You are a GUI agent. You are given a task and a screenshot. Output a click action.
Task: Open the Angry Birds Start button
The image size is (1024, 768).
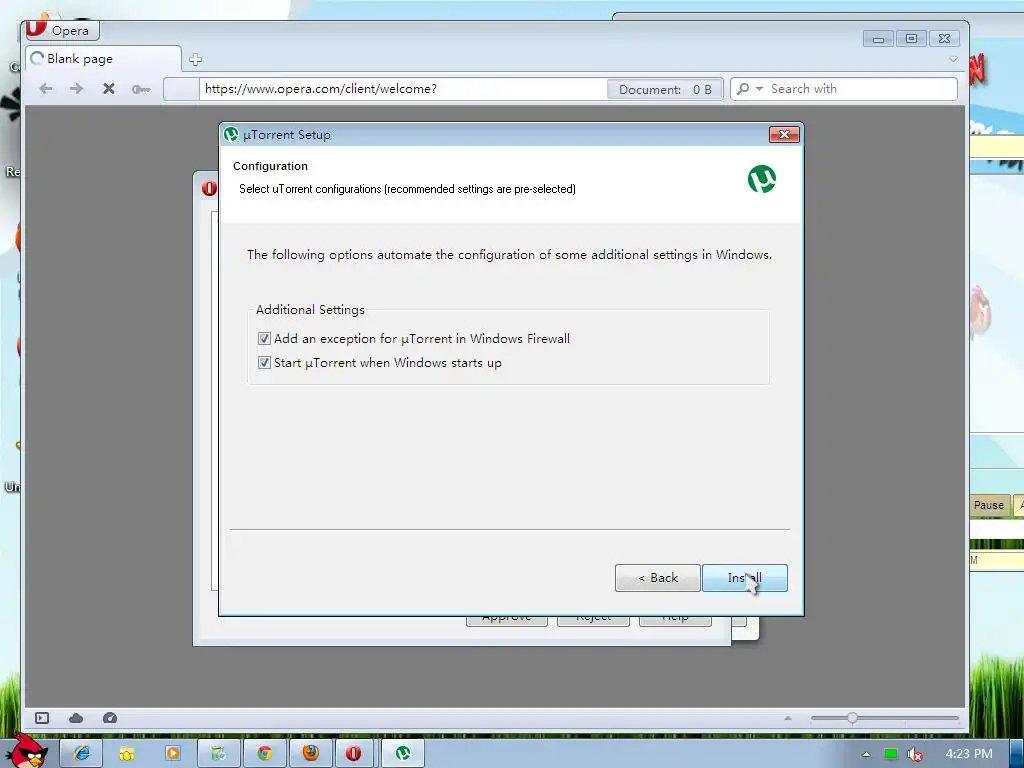[x=26, y=751]
